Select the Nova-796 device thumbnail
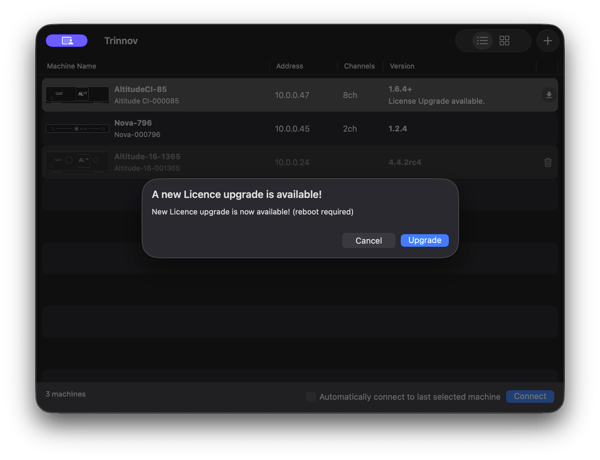This screenshot has height=460, width=600. [77, 129]
